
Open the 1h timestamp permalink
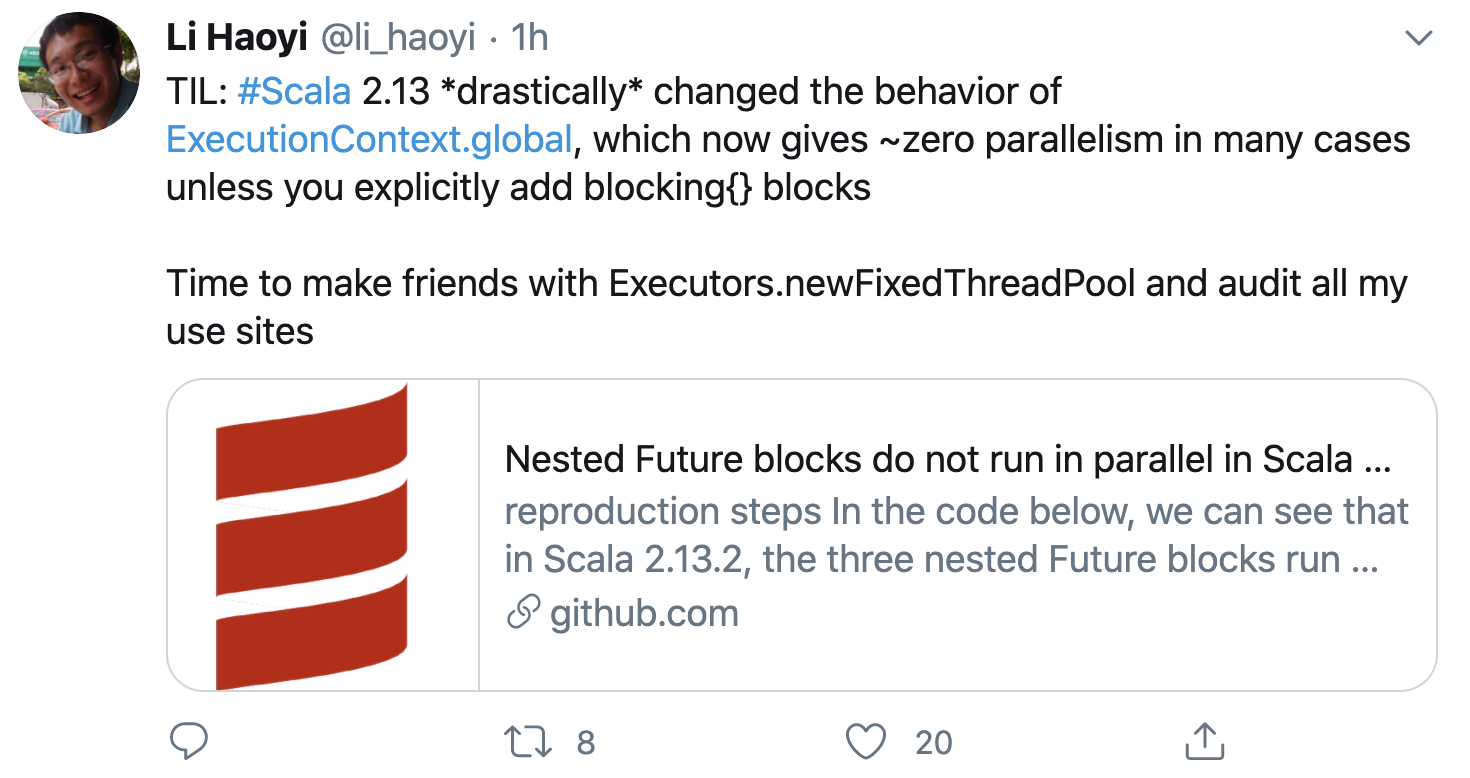(x=530, y=38)
